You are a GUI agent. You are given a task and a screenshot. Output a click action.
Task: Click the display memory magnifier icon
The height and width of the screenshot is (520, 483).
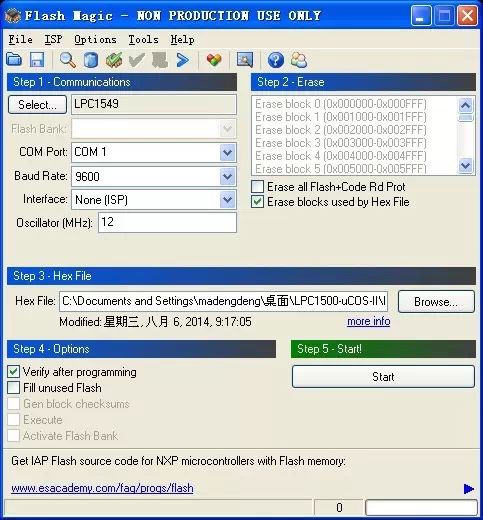[245, 60]
